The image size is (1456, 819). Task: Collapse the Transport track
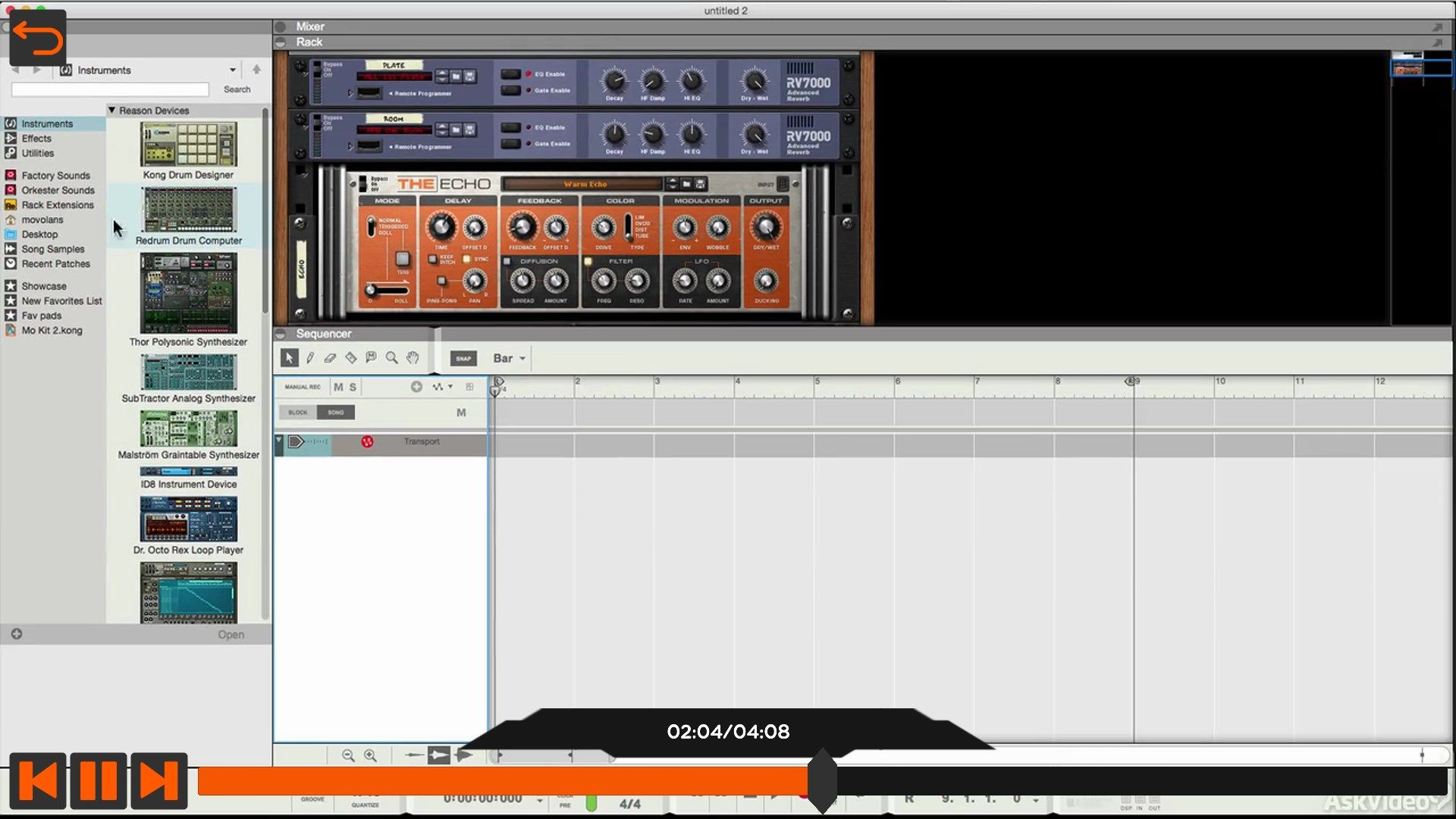tap(278, 440)
